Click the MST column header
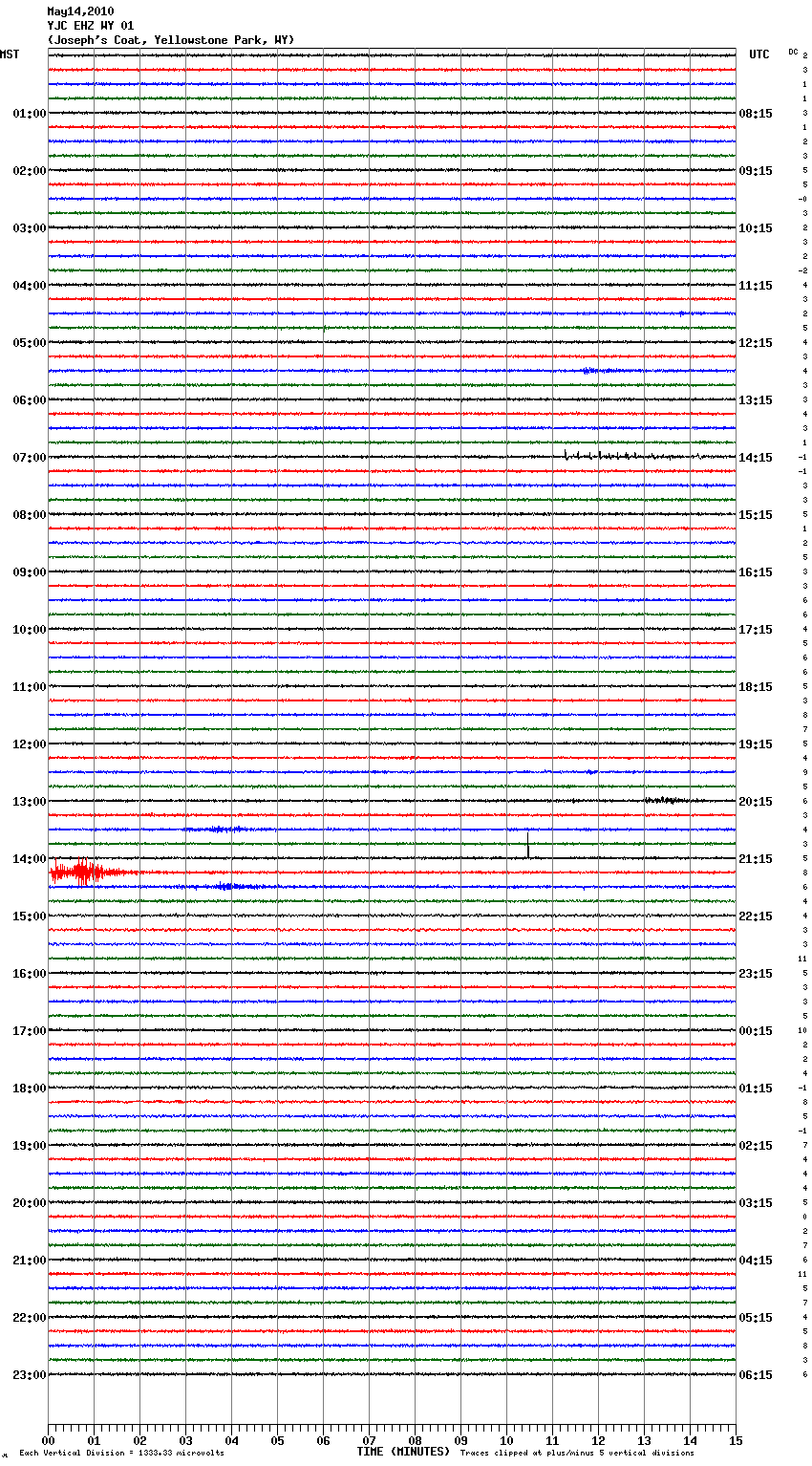Screen dimensions: 812x1466 [10, 54]
